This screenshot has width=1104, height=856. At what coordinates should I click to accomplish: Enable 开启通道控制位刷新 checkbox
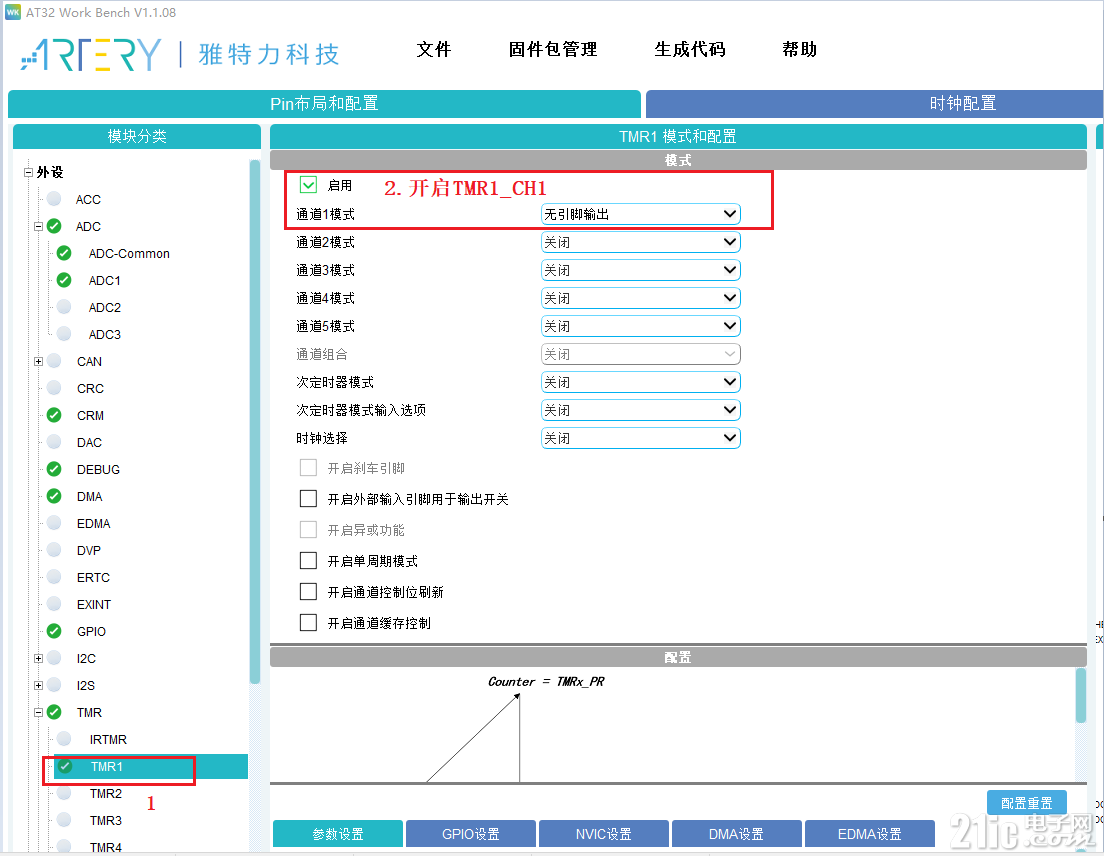(308, 592)
